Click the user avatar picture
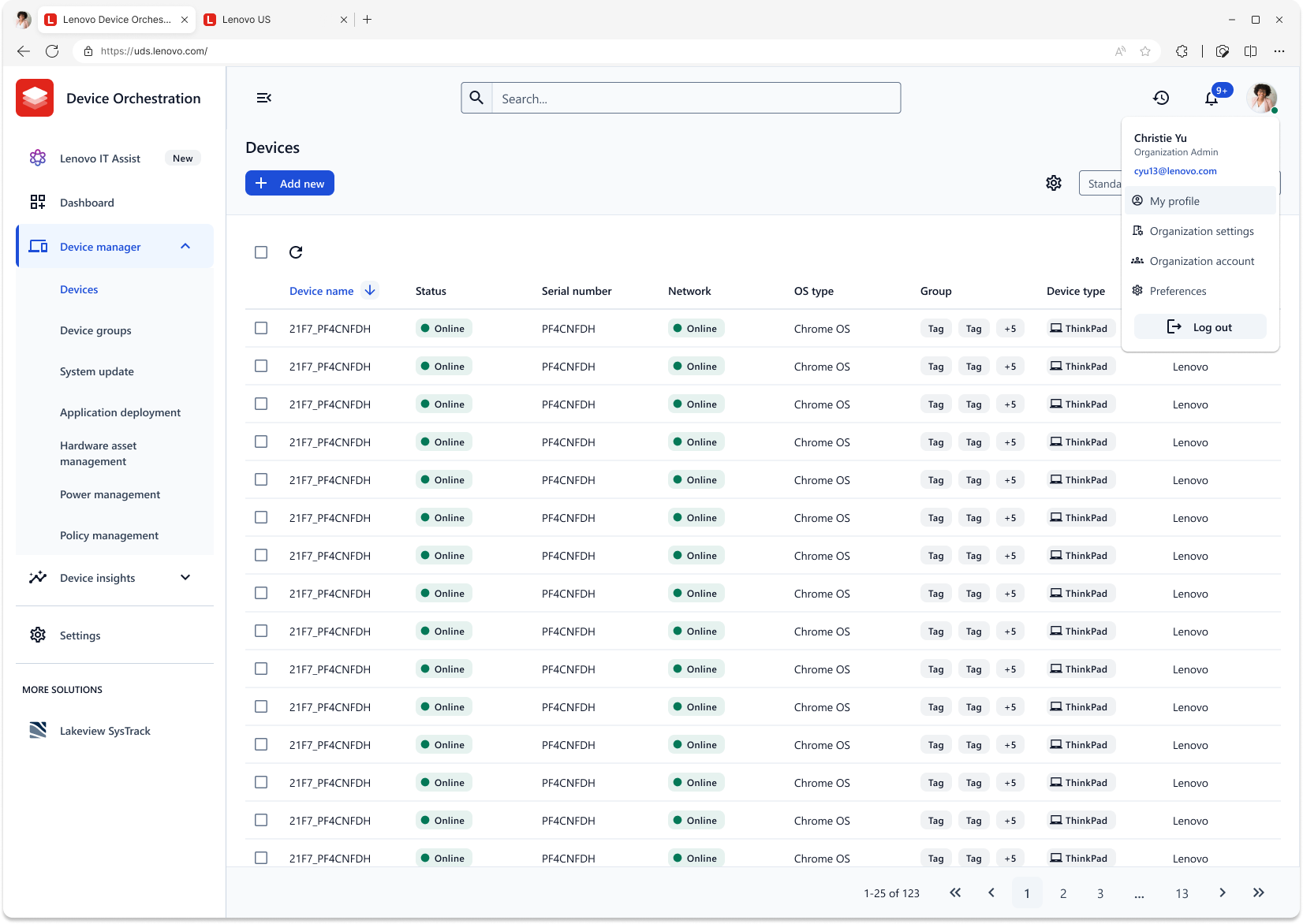Screen dimensions: 1303x924 tap(1262, 98)
